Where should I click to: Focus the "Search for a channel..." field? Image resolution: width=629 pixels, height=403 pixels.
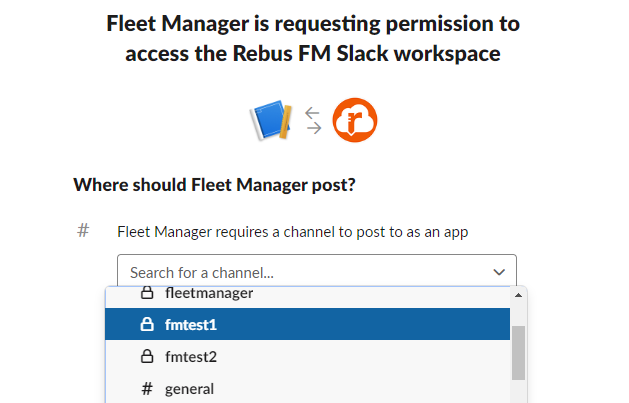point(300,271)
